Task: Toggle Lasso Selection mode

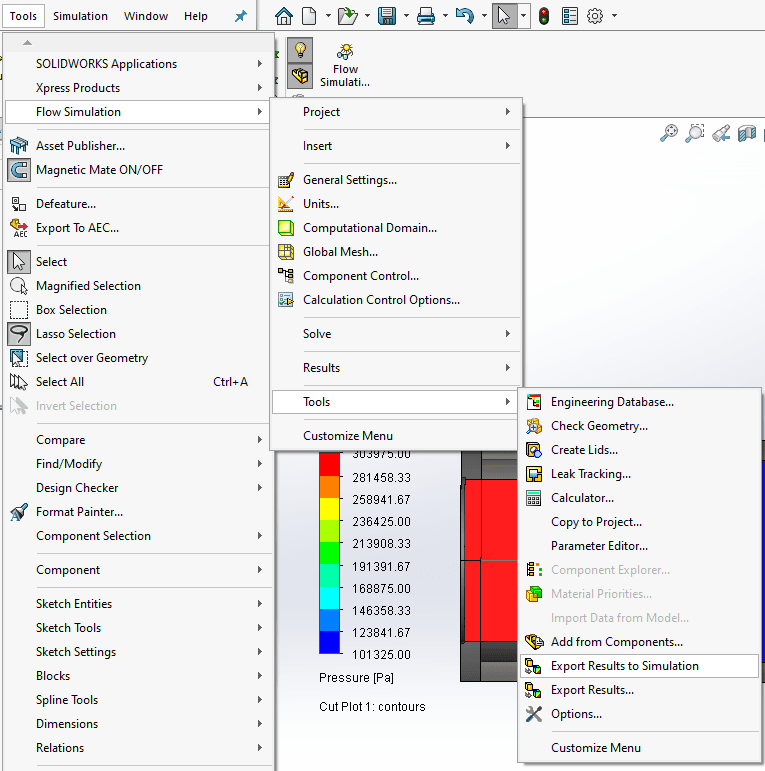Action: pos(139,334)
